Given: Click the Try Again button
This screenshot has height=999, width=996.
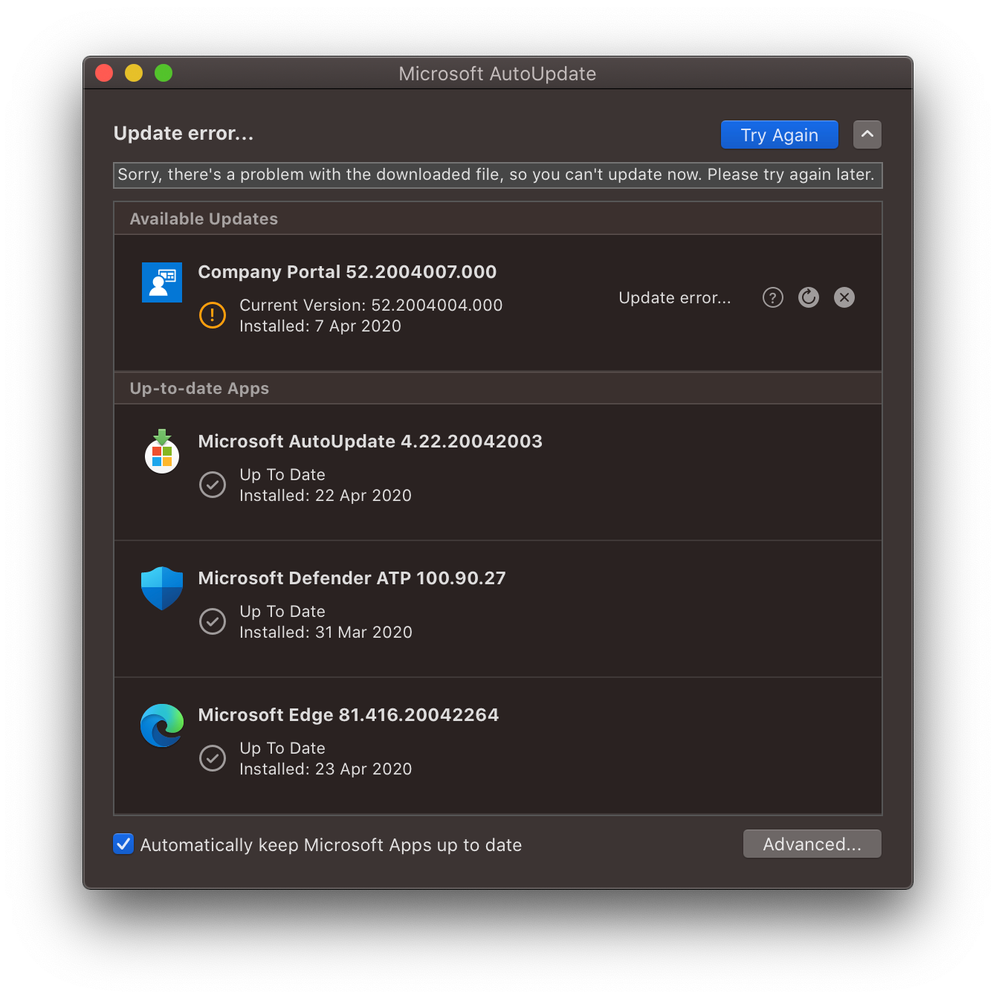Looking at the screenshot, I should click(x=779, y=134).
